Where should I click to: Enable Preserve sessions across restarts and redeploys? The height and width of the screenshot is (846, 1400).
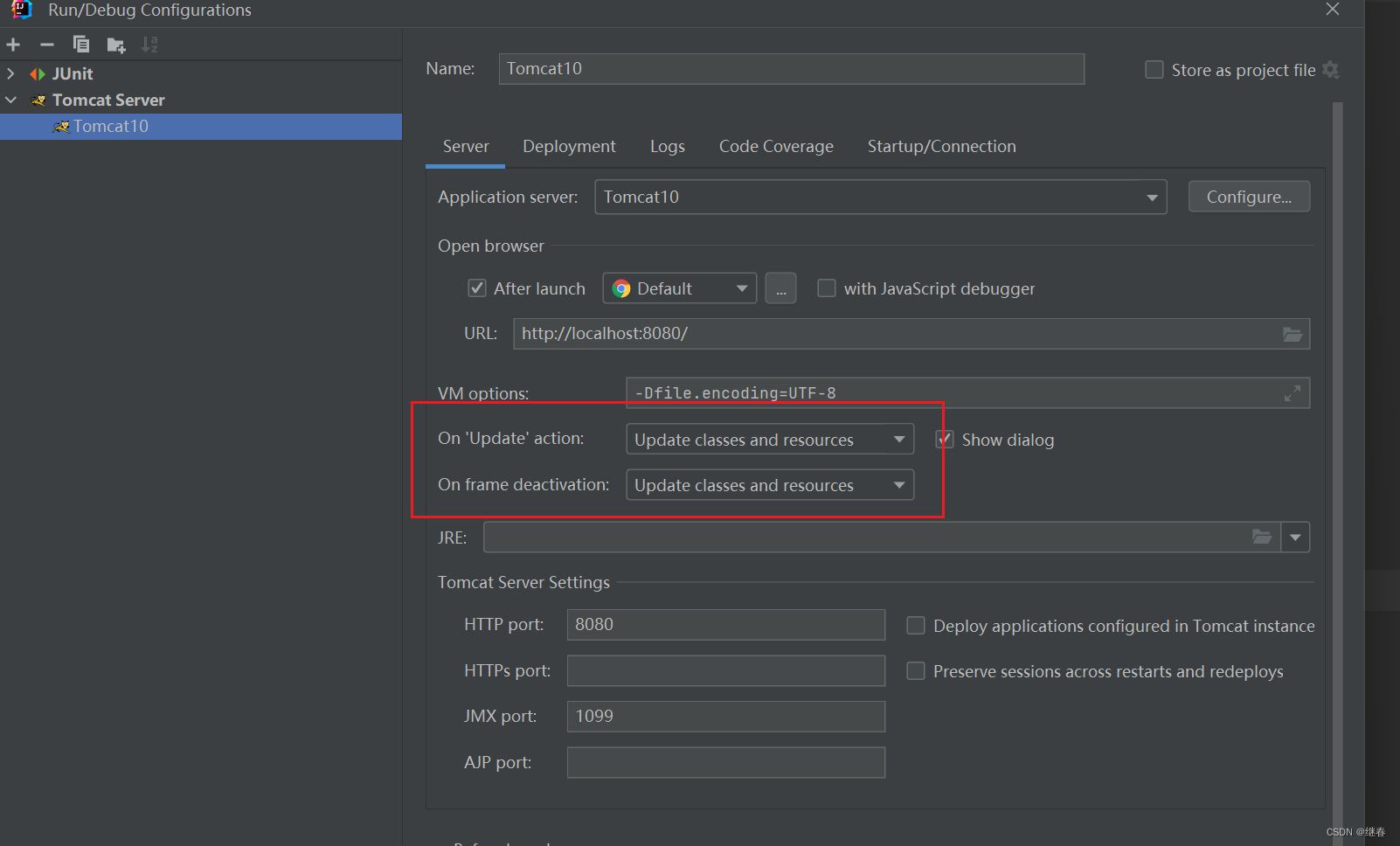(916, 671)
